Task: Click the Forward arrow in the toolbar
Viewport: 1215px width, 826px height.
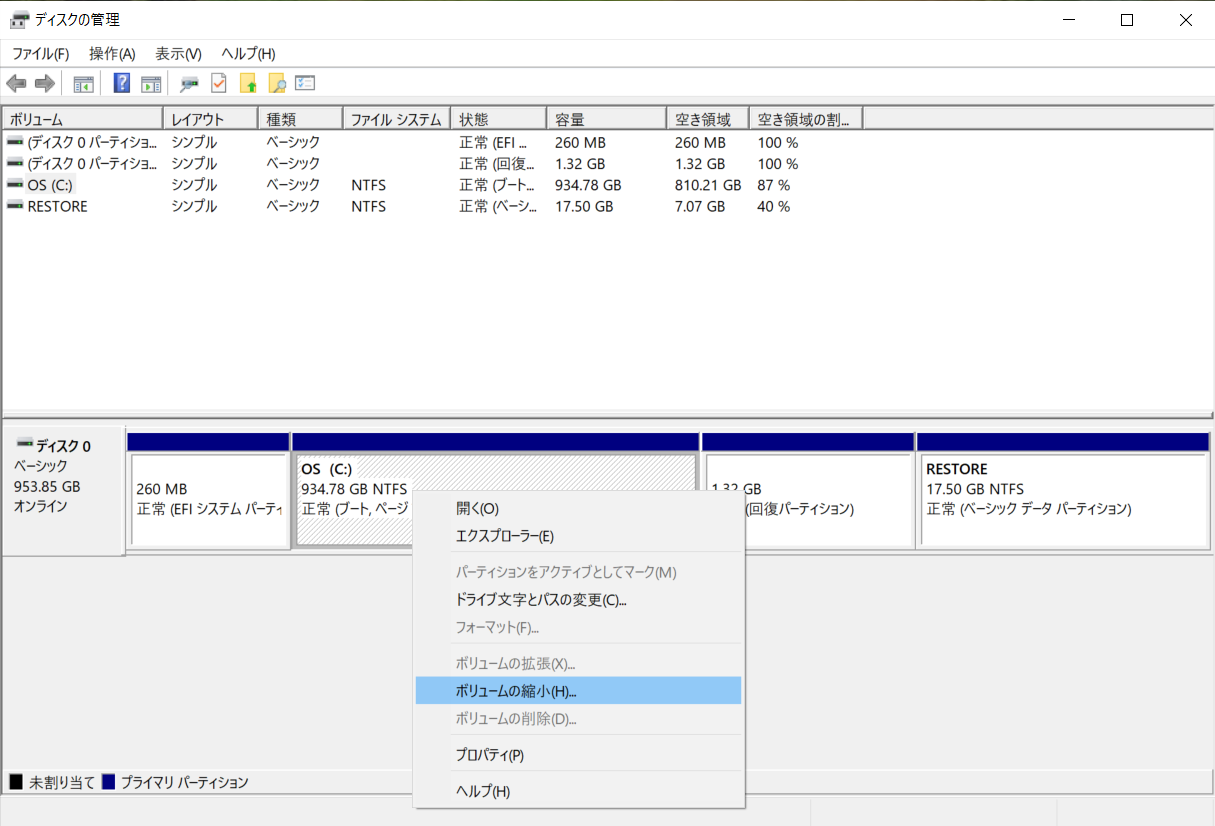Action: 44,84
